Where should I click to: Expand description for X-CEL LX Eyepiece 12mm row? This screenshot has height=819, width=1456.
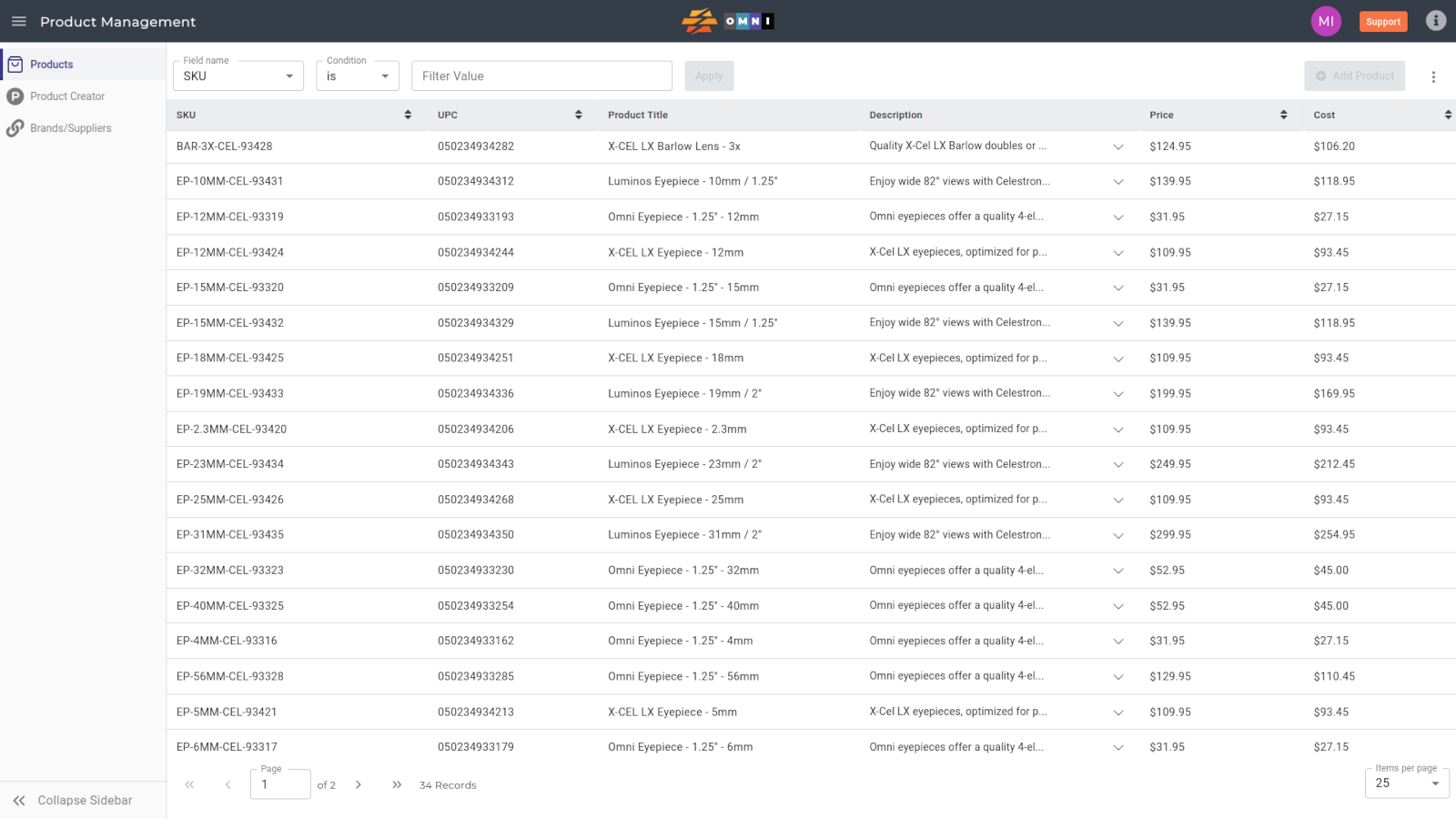[x=1118, y=253]
